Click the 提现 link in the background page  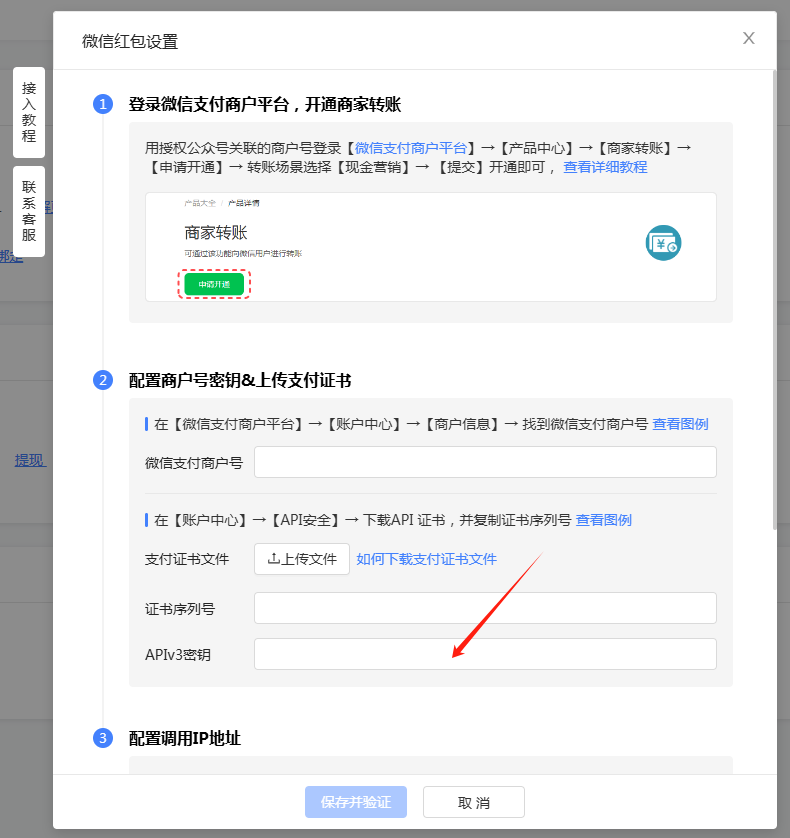30,460
